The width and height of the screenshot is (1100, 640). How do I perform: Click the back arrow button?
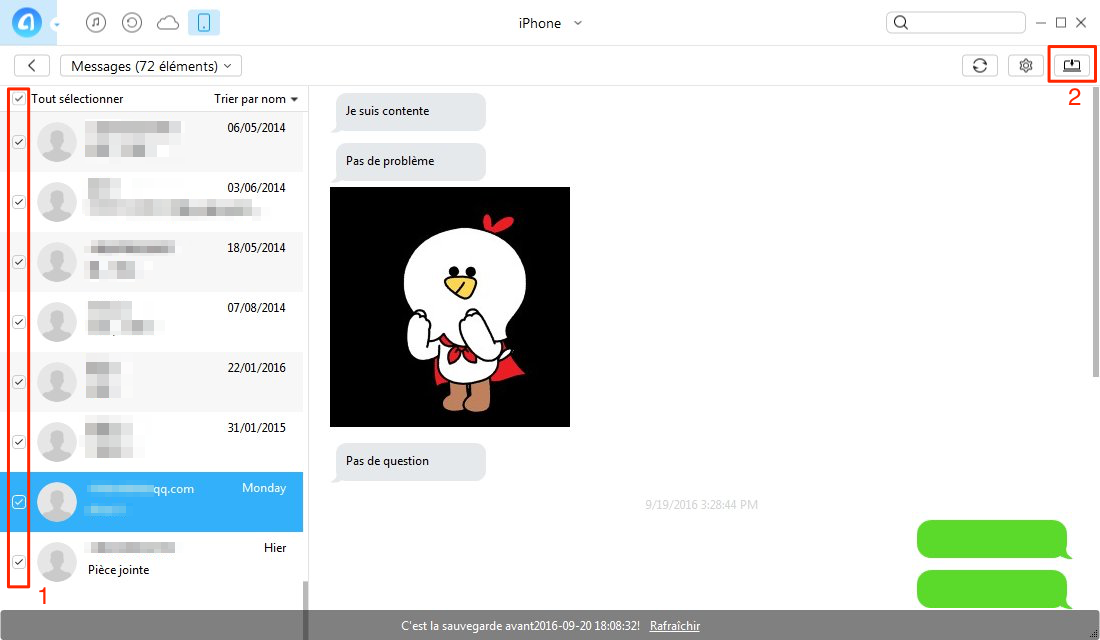point(32,65)
